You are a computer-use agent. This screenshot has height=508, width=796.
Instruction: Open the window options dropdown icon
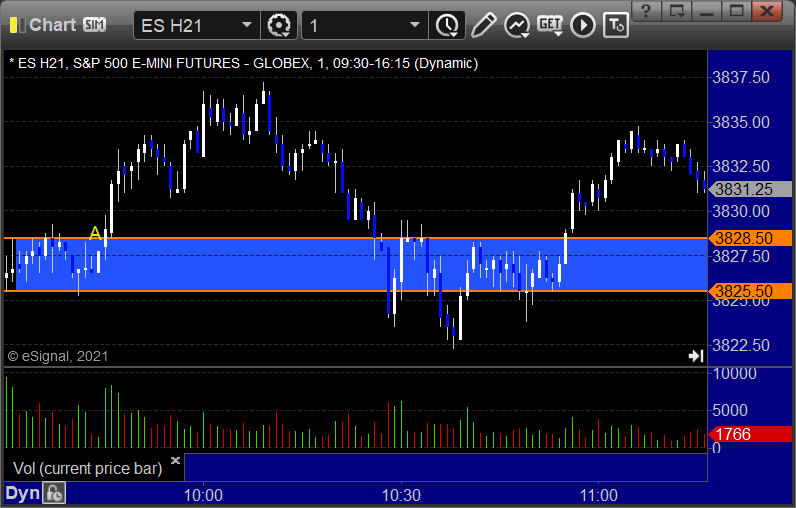click(x=677, y=11)
